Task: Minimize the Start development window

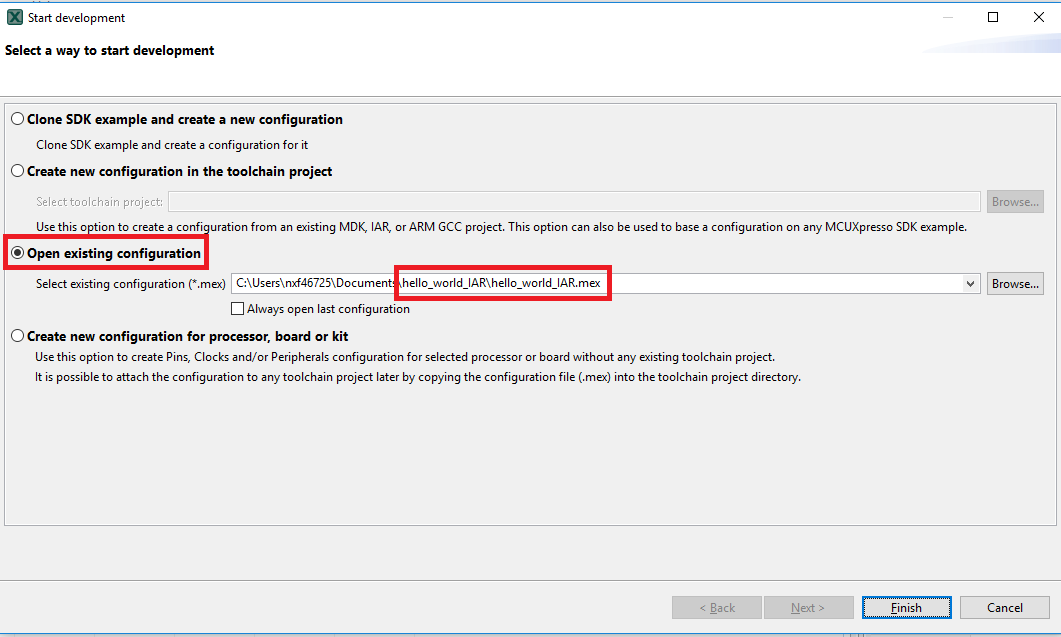Action: click(946, 17)
